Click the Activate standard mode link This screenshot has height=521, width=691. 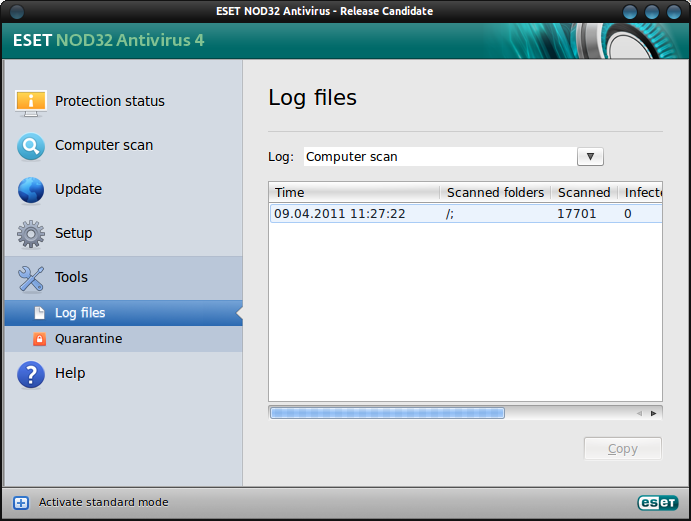pos(104,502)
